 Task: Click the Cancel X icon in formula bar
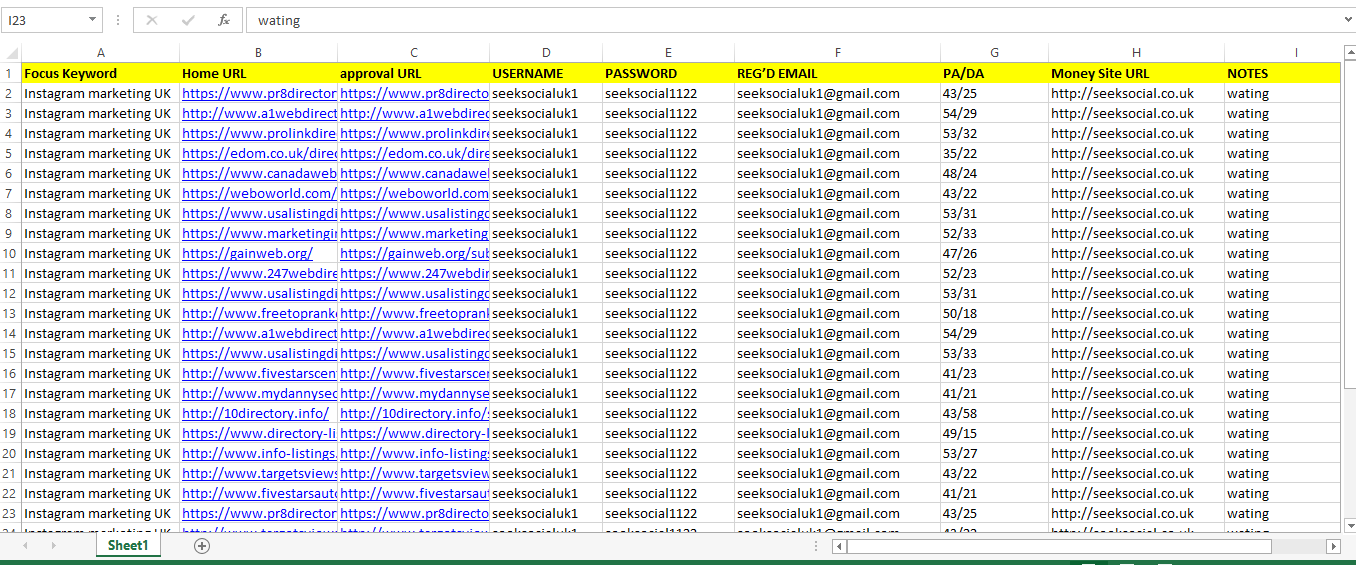click(152, 20)
